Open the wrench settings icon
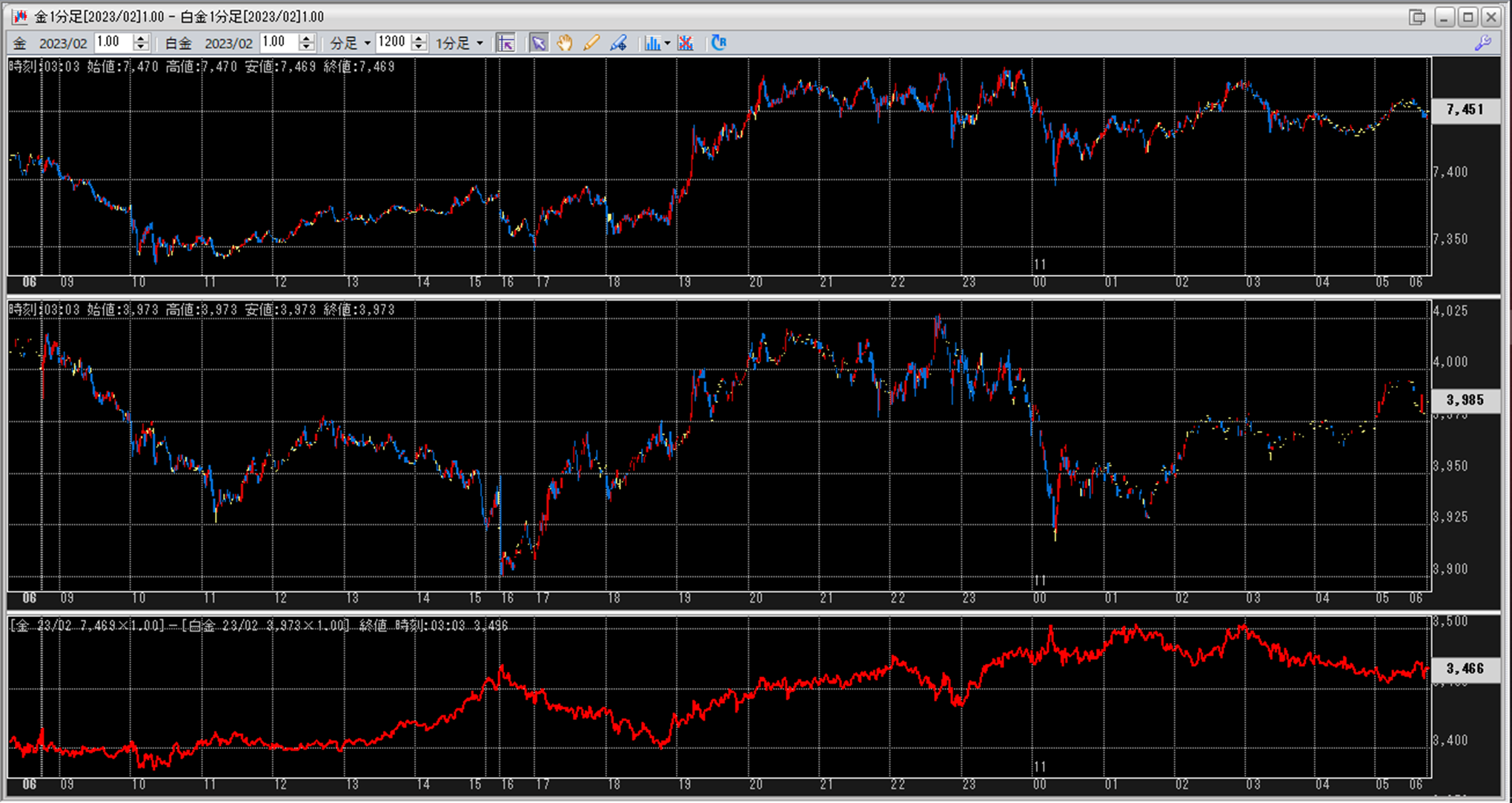This screenshot has height=803, width=1512. click(1482, 43)
